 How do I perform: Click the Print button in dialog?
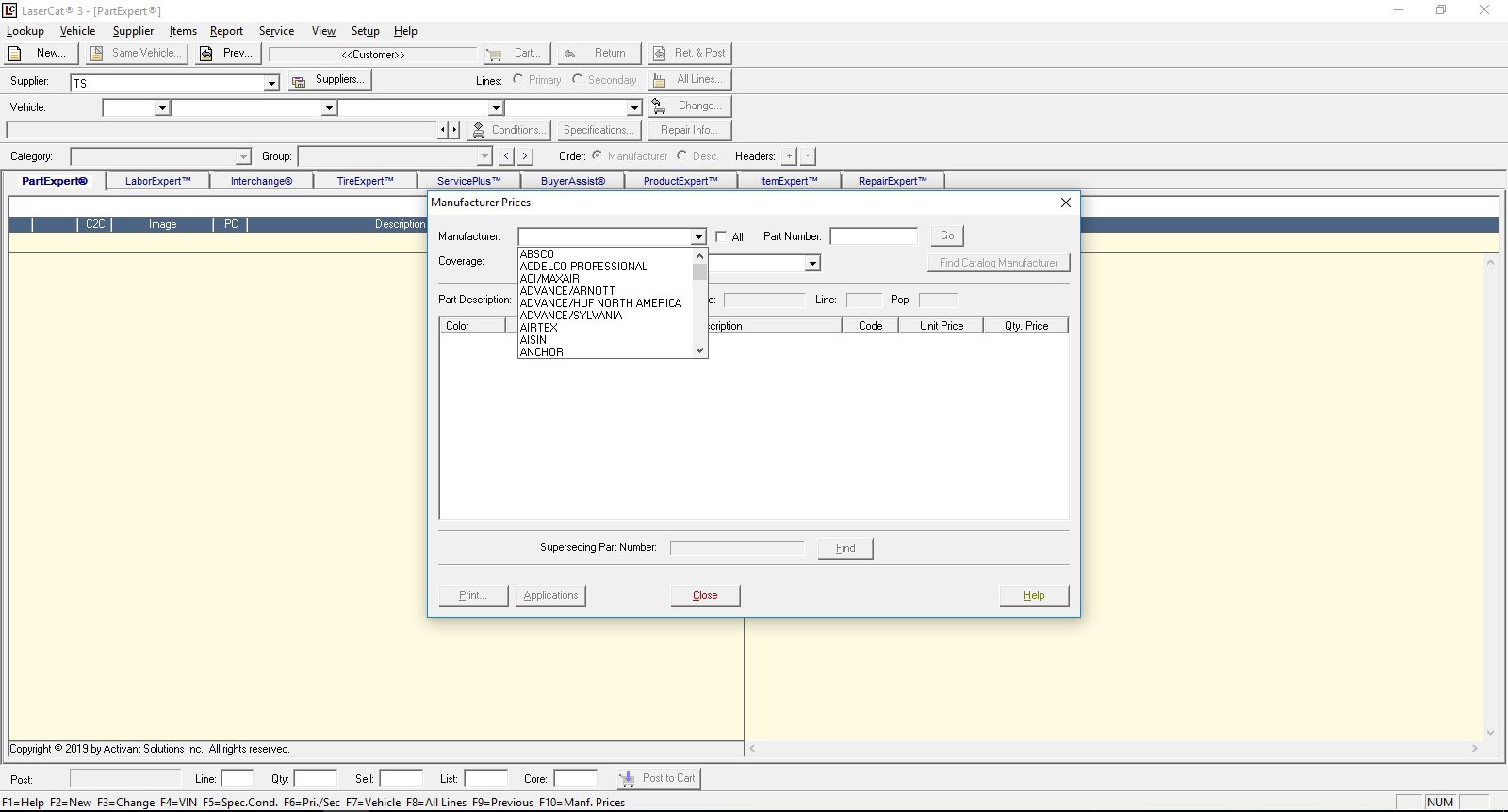point(473,595)
